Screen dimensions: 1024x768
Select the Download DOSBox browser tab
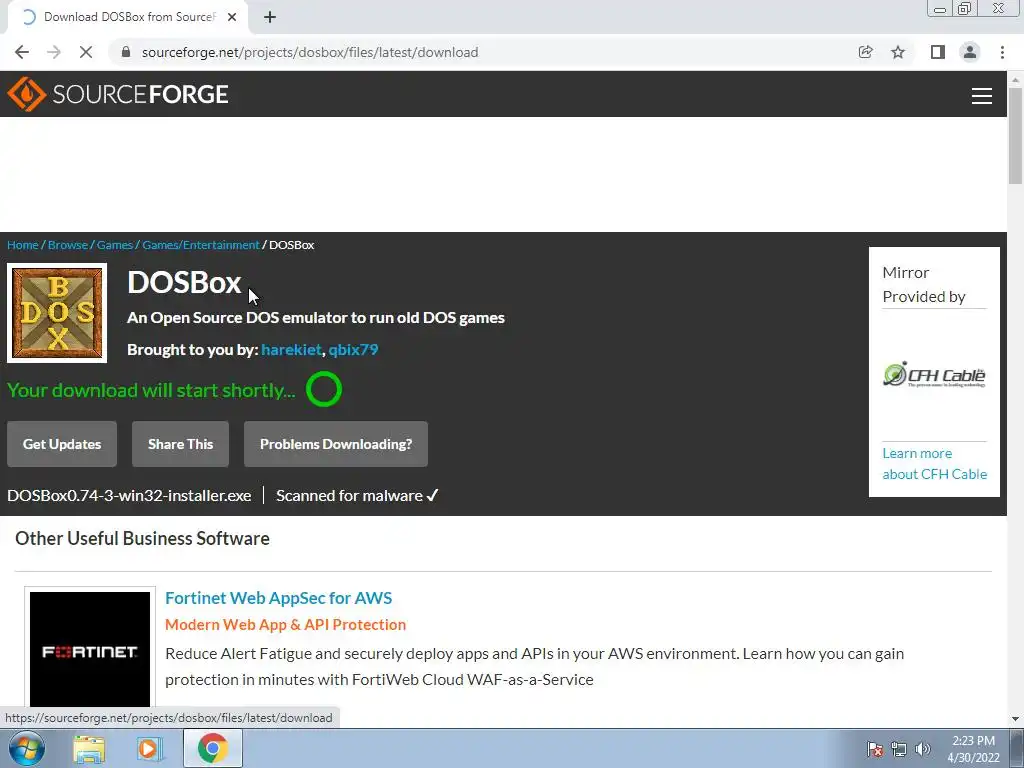tap(128, 17)
